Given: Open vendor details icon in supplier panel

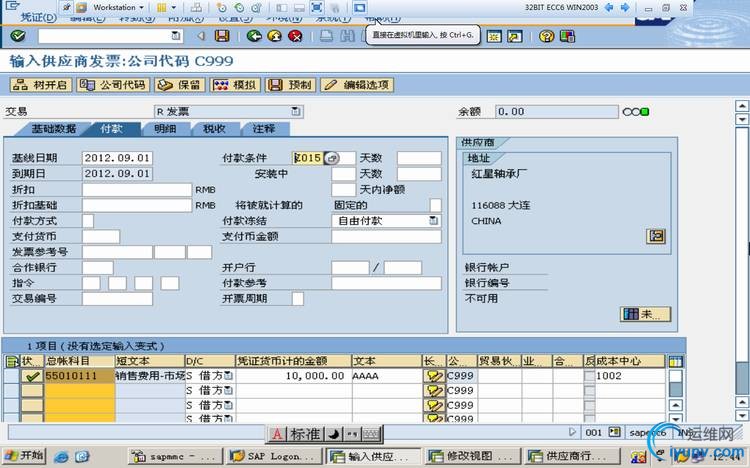Looking at the screenshot, I should pyautogui.click(x=656, y=236).
